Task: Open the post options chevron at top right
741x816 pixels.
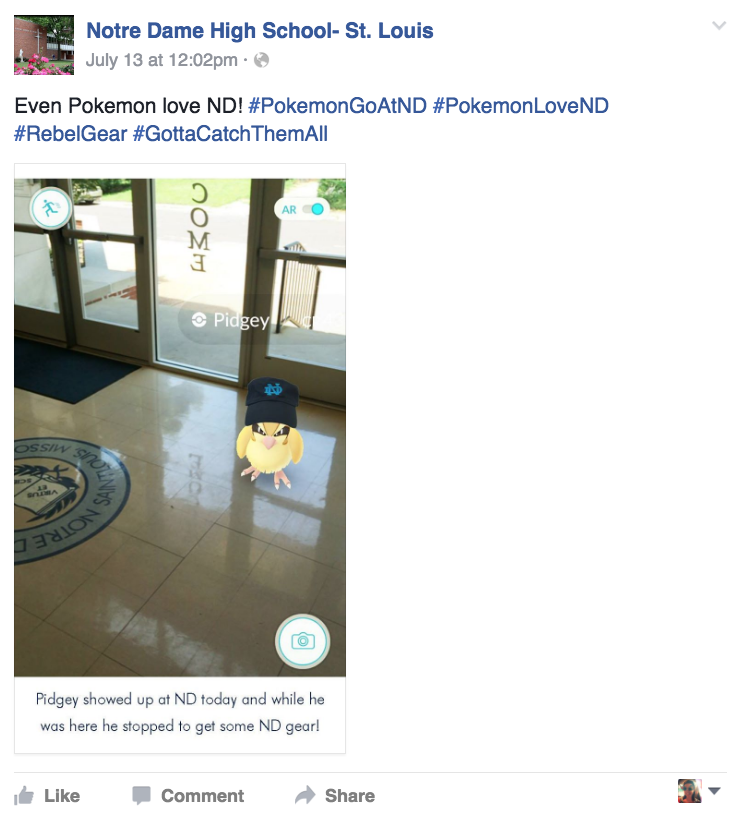Action: point(719,26)
